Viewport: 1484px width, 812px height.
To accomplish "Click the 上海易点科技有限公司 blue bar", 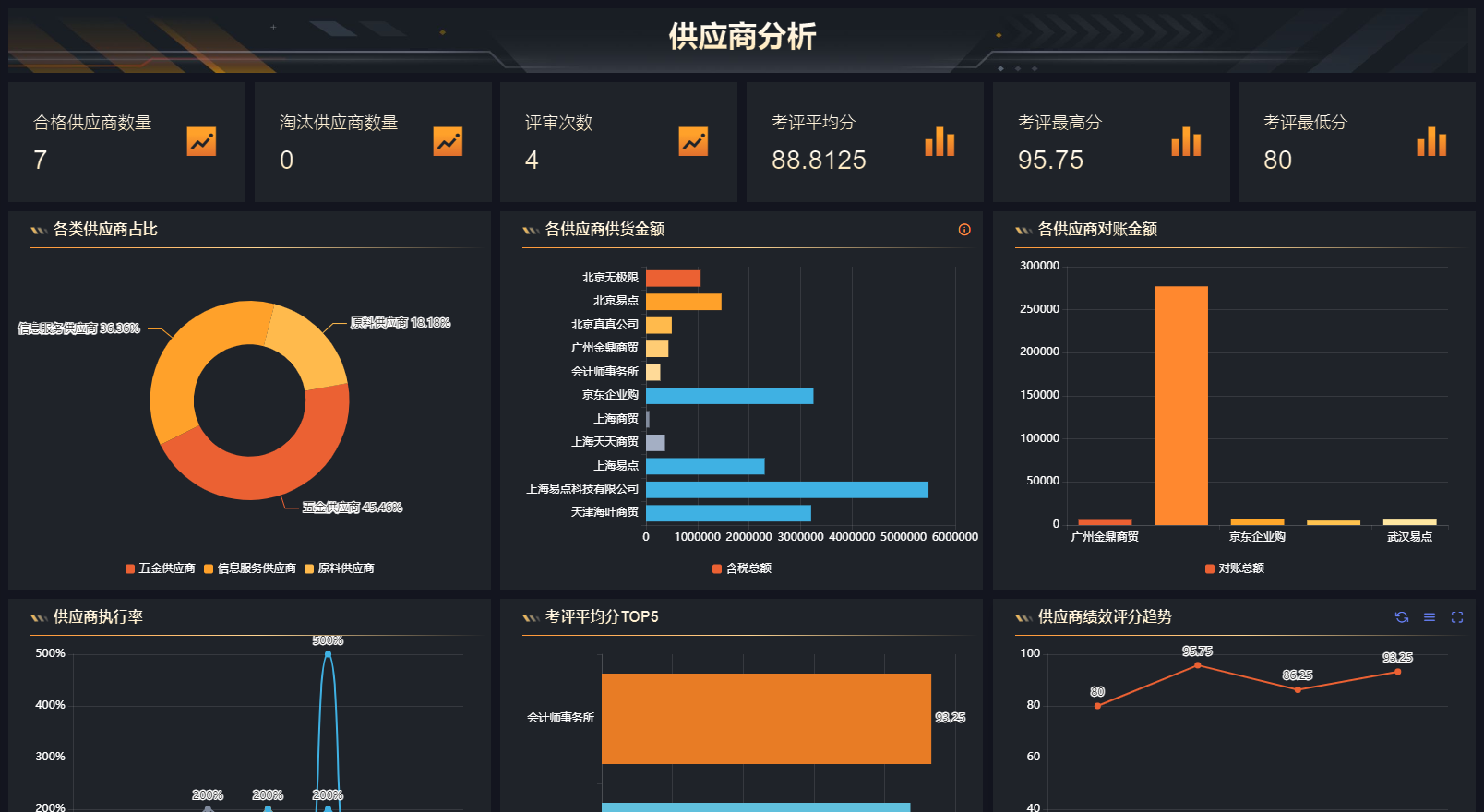I will coord(786,489).
